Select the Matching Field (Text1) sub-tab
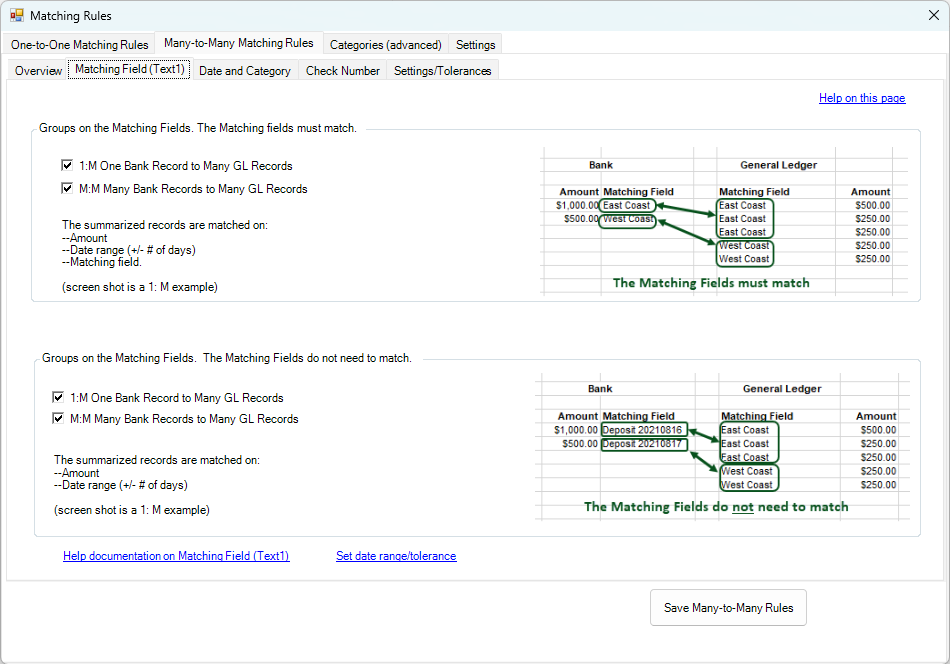The height and width of the screenshot is (664, 950). [x=129, y=70]
